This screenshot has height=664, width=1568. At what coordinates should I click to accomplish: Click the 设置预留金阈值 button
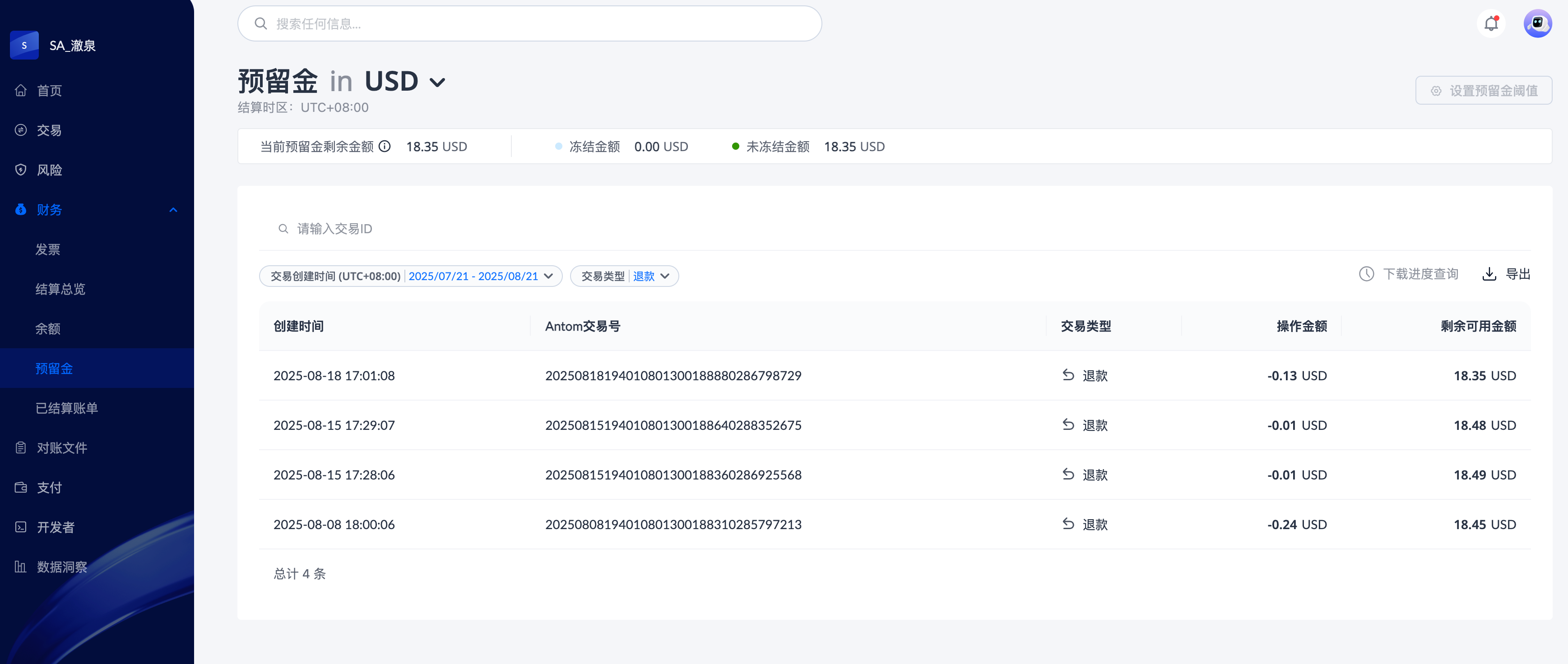coord(1484,91)
